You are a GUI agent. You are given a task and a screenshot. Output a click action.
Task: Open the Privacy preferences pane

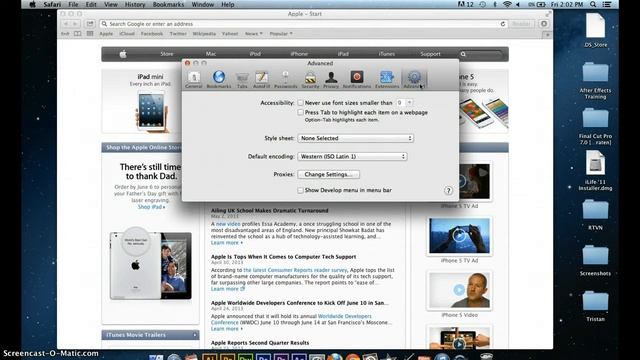click(x=331, y=80)
